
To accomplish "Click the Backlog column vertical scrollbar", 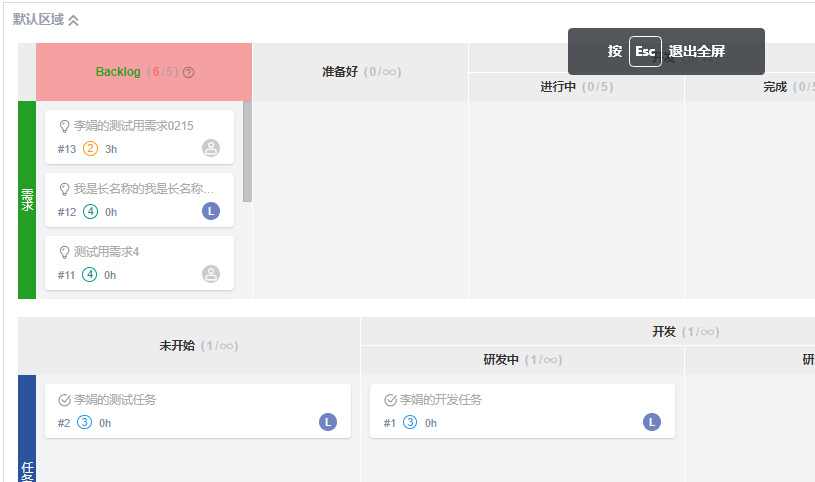I will 247,150.
